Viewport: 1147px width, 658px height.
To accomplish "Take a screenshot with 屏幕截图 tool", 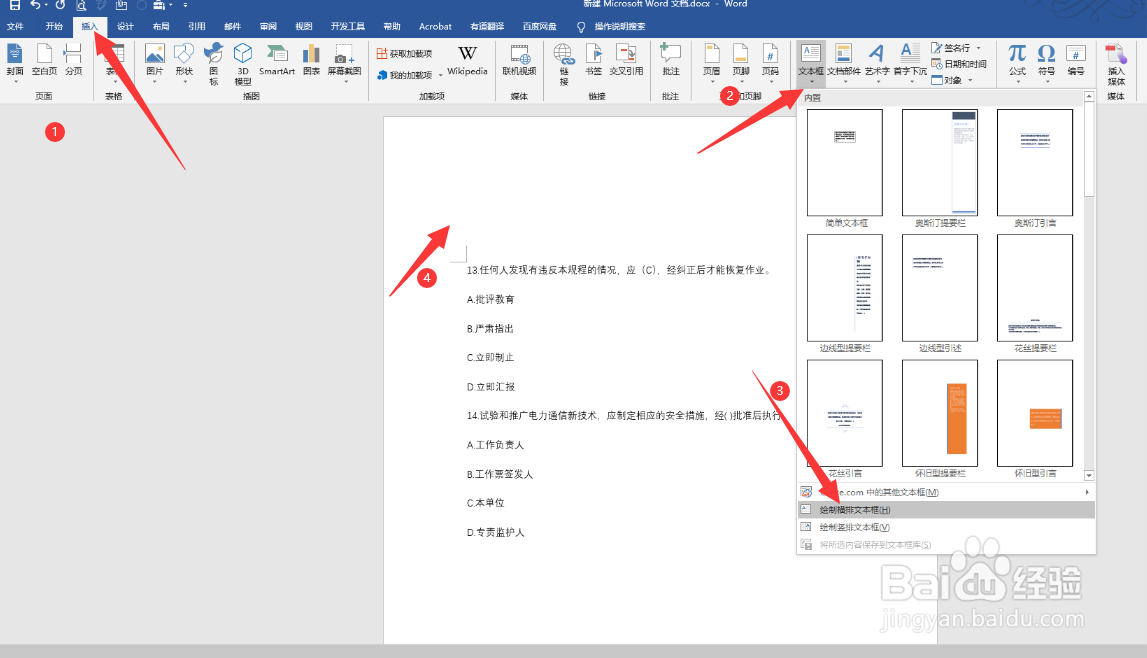I will coord(344,72).
